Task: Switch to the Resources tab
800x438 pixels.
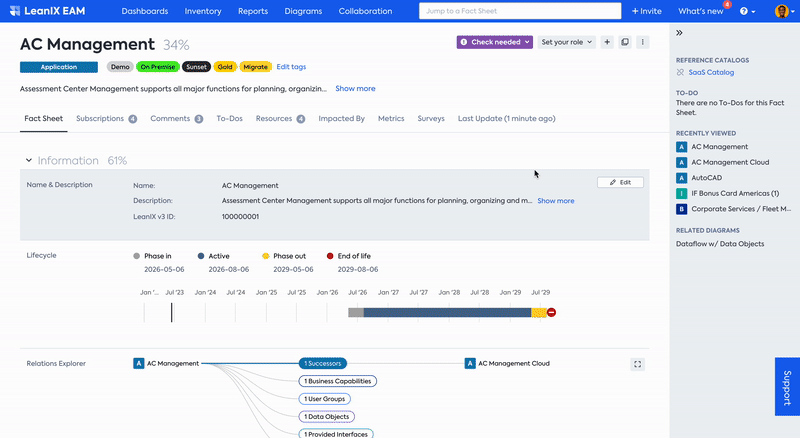Action: point(280,118)
